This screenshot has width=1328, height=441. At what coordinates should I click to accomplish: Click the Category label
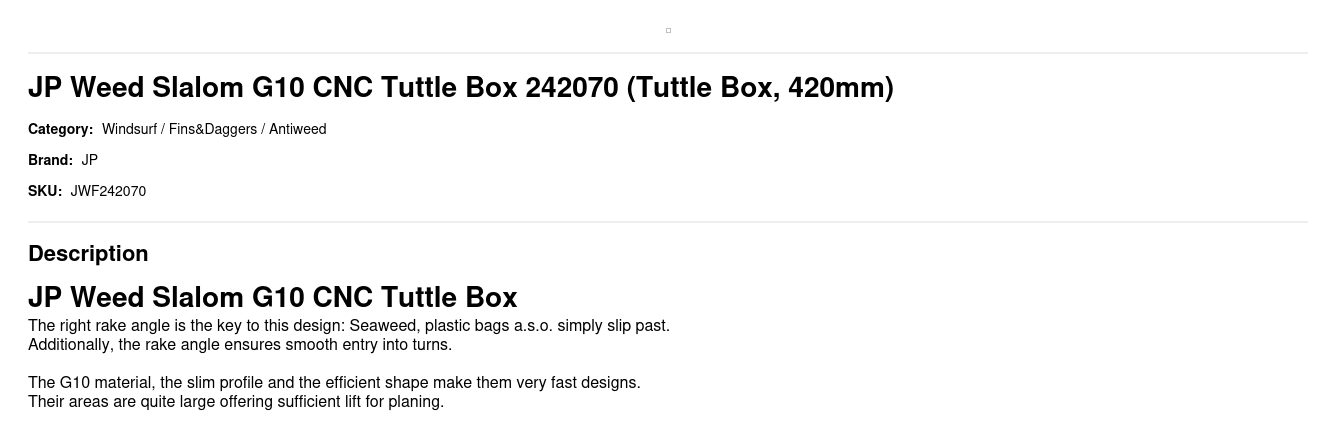point(60,129)
